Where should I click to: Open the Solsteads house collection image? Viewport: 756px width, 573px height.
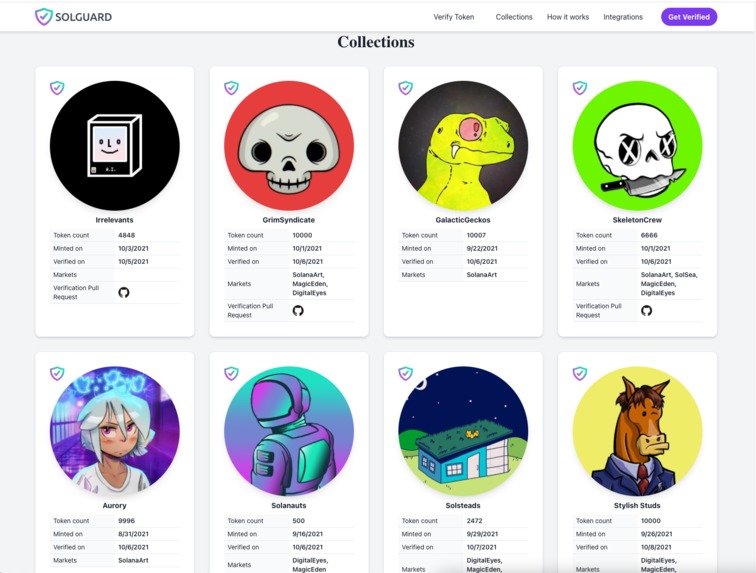463,431
